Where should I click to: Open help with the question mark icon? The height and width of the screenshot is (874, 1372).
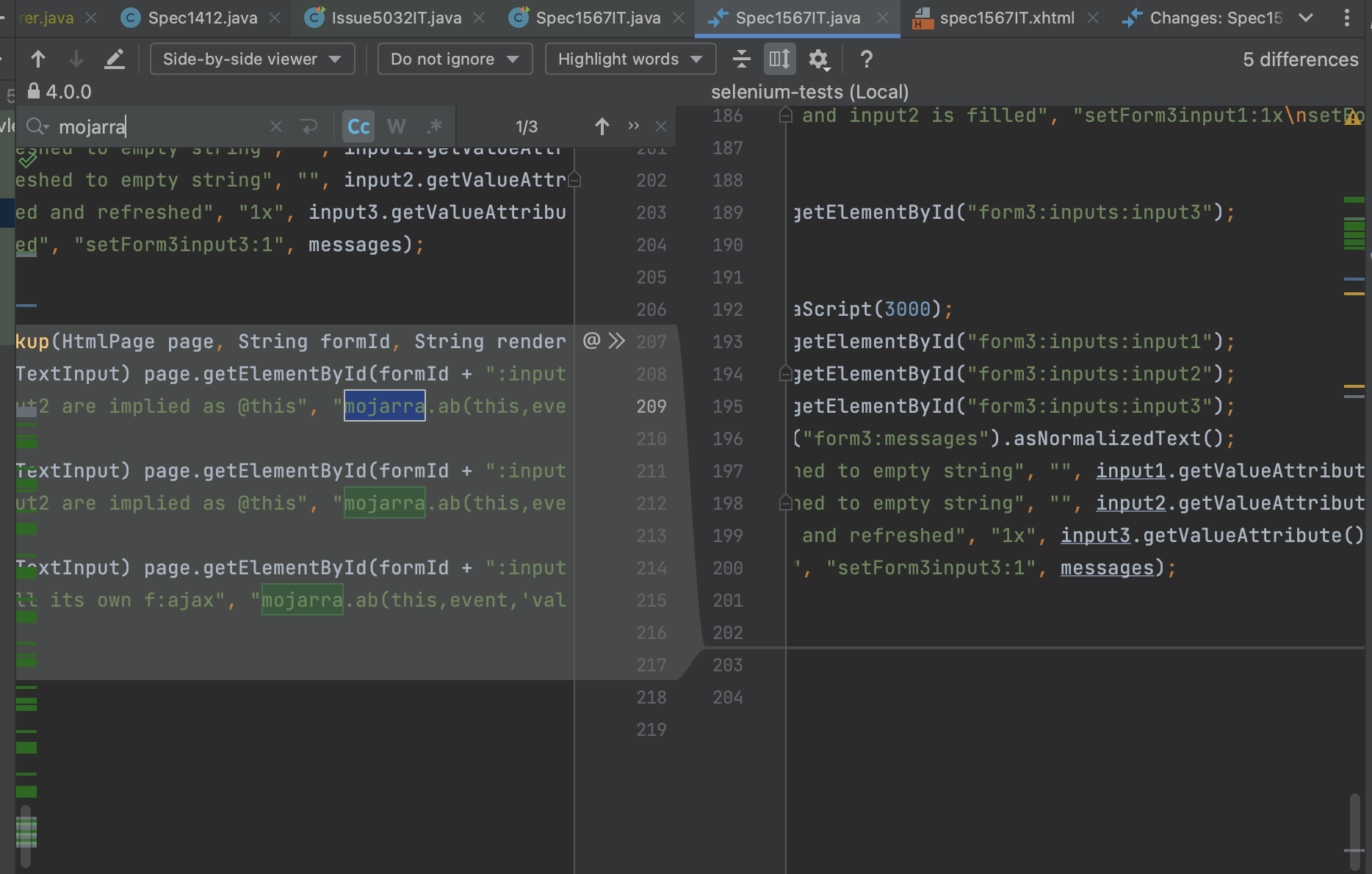pyautogui.click(x=866, y=59)
